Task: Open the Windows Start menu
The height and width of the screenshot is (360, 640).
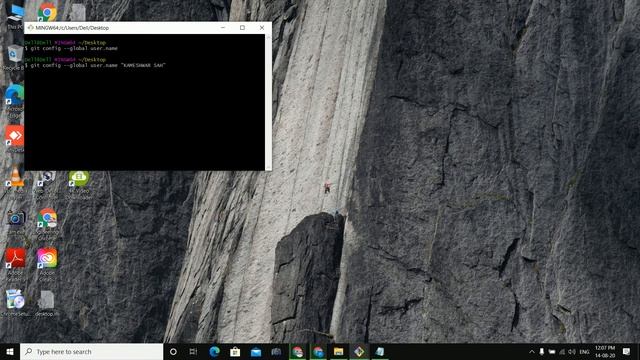Action: pyautogui.click(x=10, y=351)
